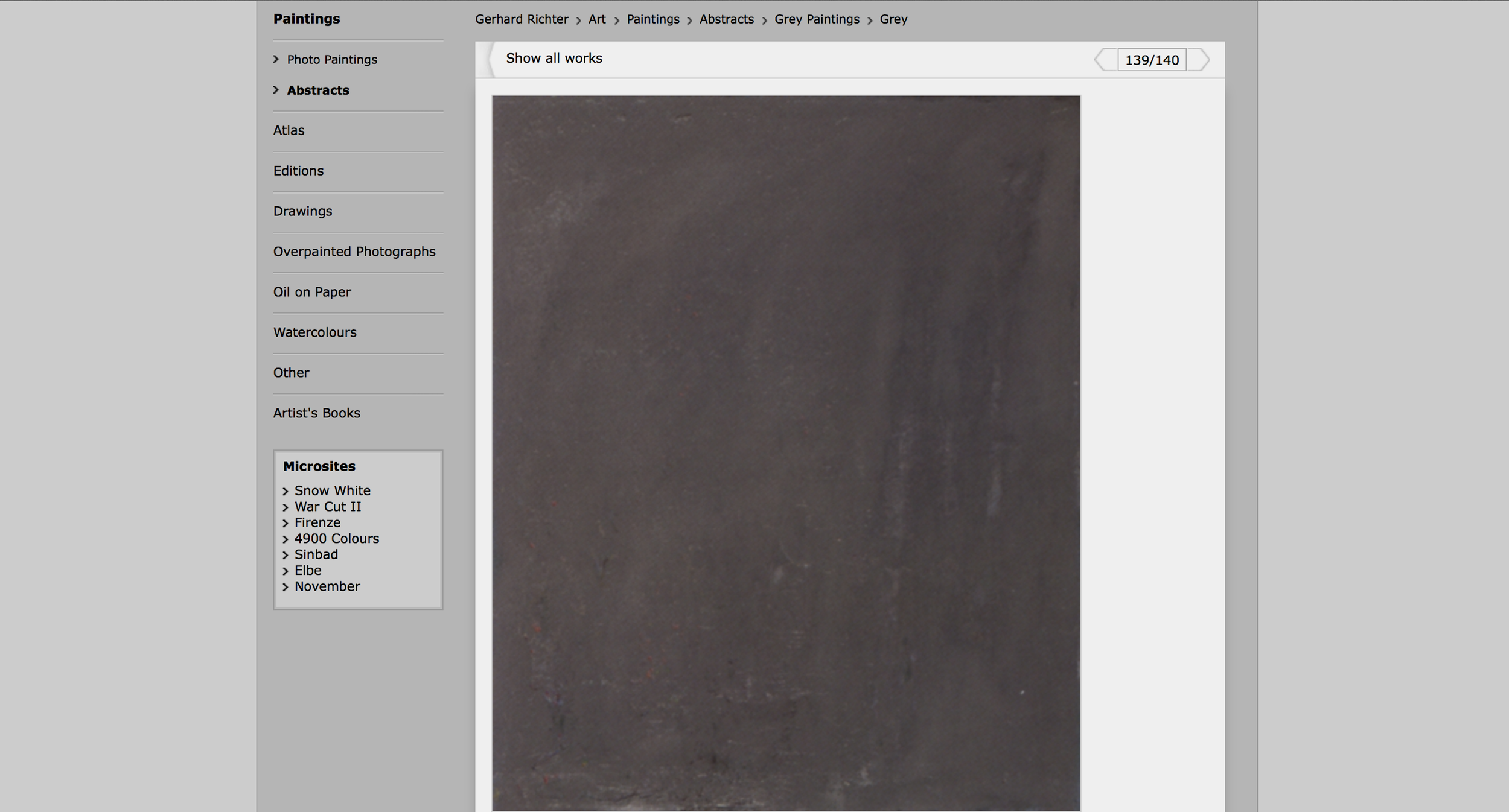Viewport: 1509px width, 812px height.
Task: Click the Paintings sidebar heading
Action: [307, 19]
